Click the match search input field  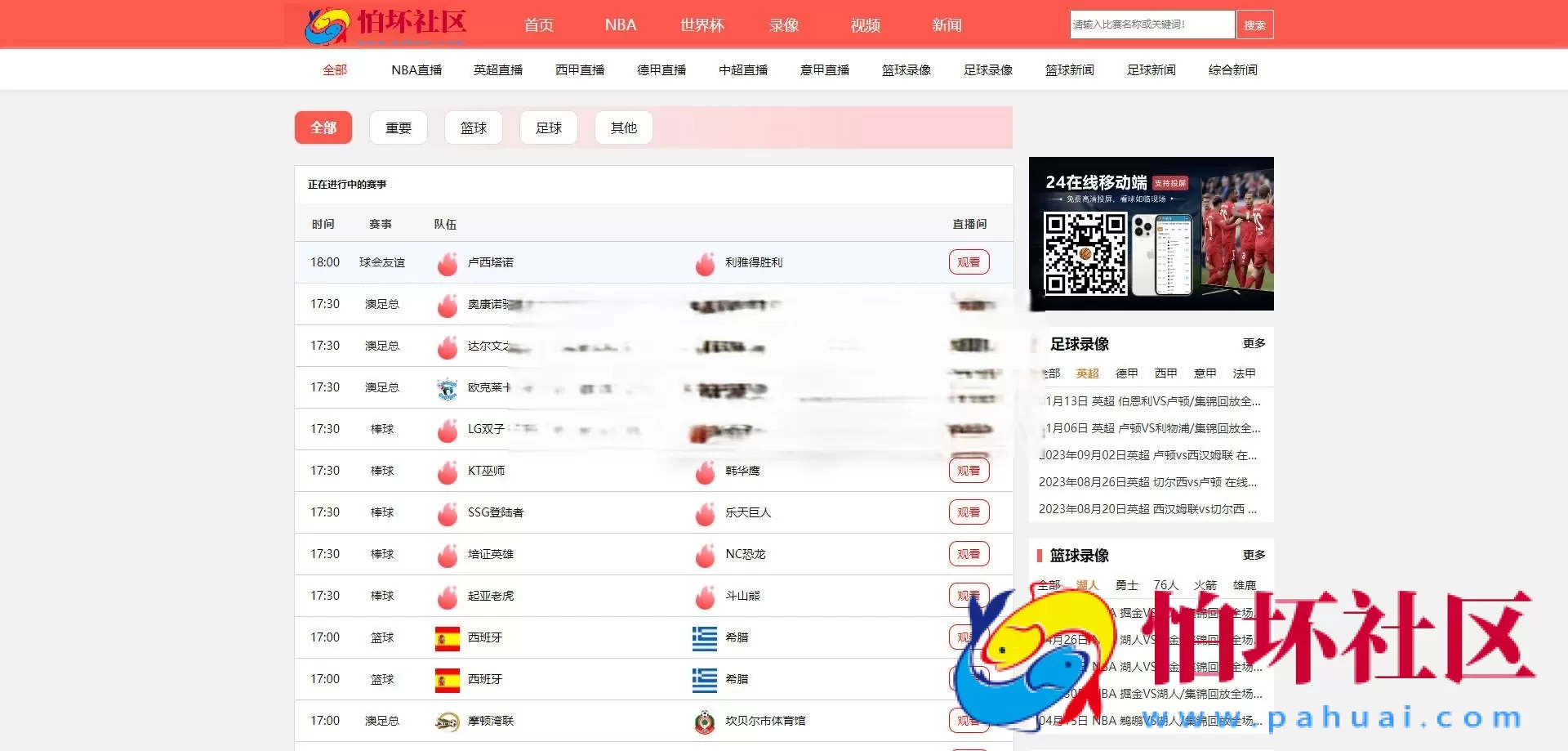1151,25
